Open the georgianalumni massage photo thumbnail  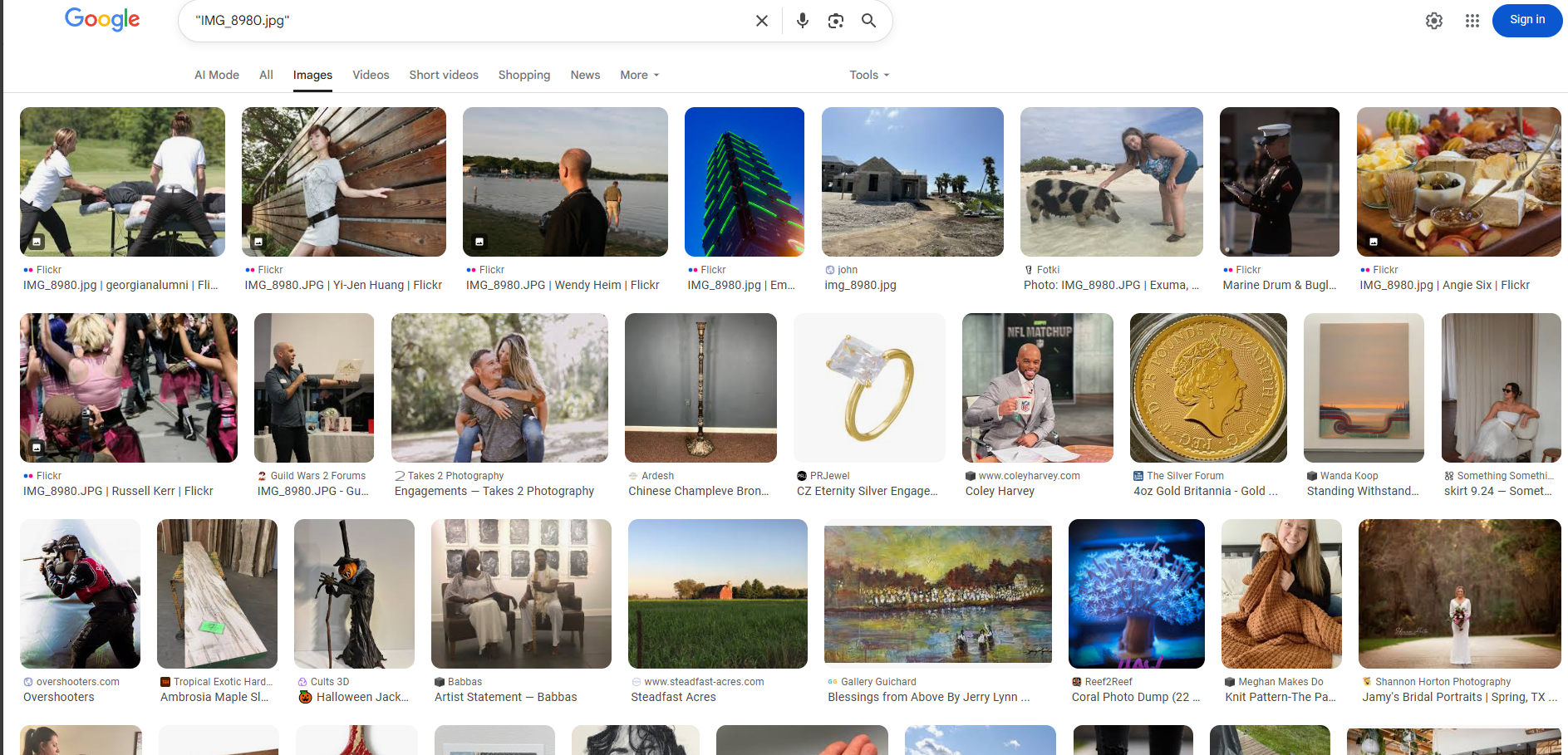[x=122, y=182]
